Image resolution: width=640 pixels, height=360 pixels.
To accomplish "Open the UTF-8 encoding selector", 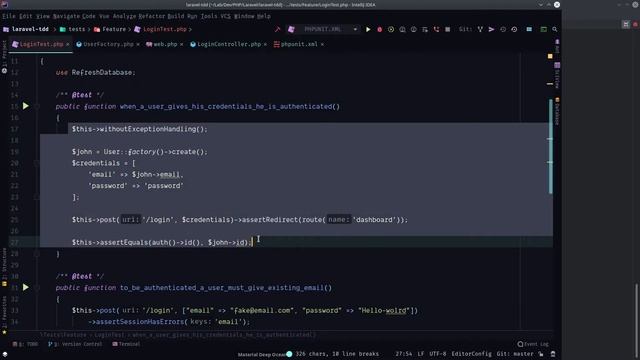I will [438, 354].
